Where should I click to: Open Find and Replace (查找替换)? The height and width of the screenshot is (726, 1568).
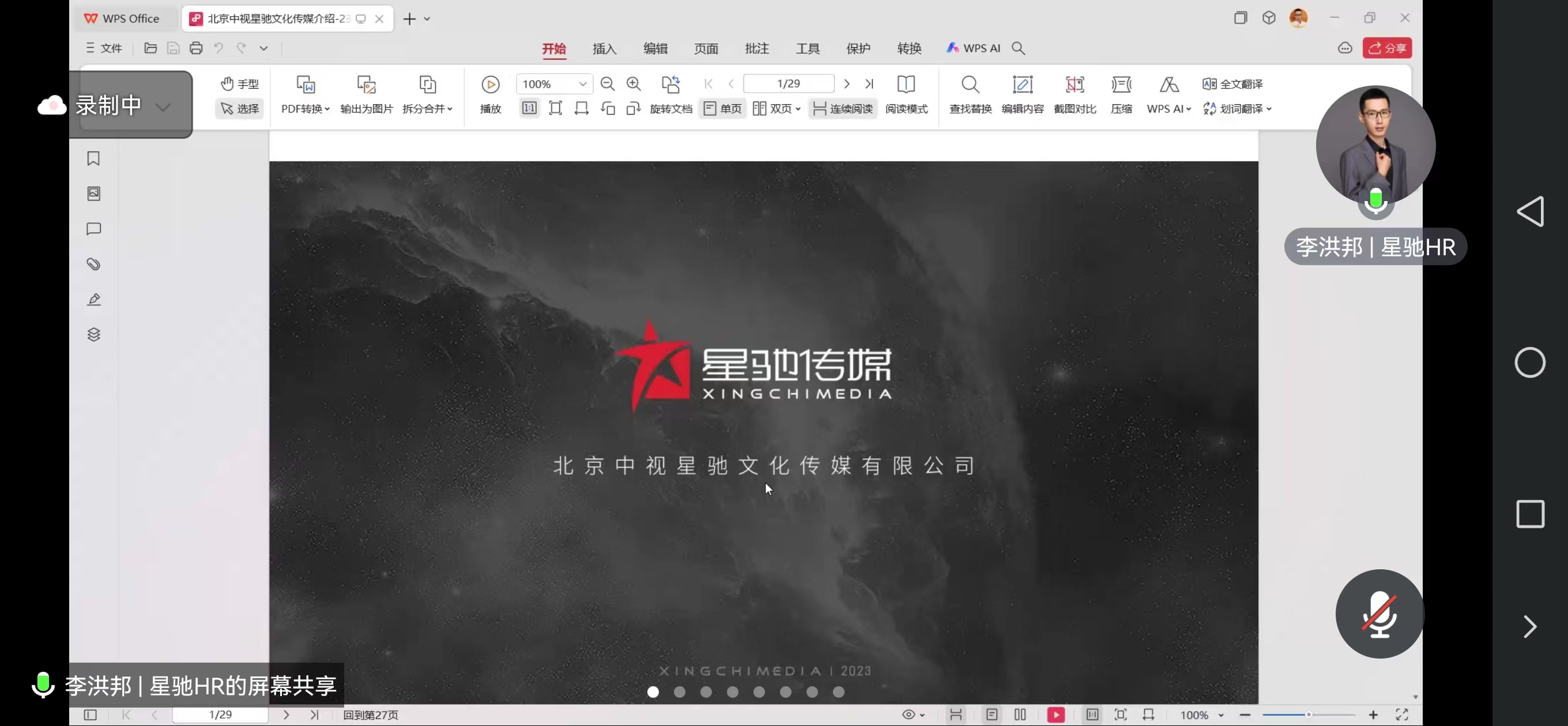970,95
